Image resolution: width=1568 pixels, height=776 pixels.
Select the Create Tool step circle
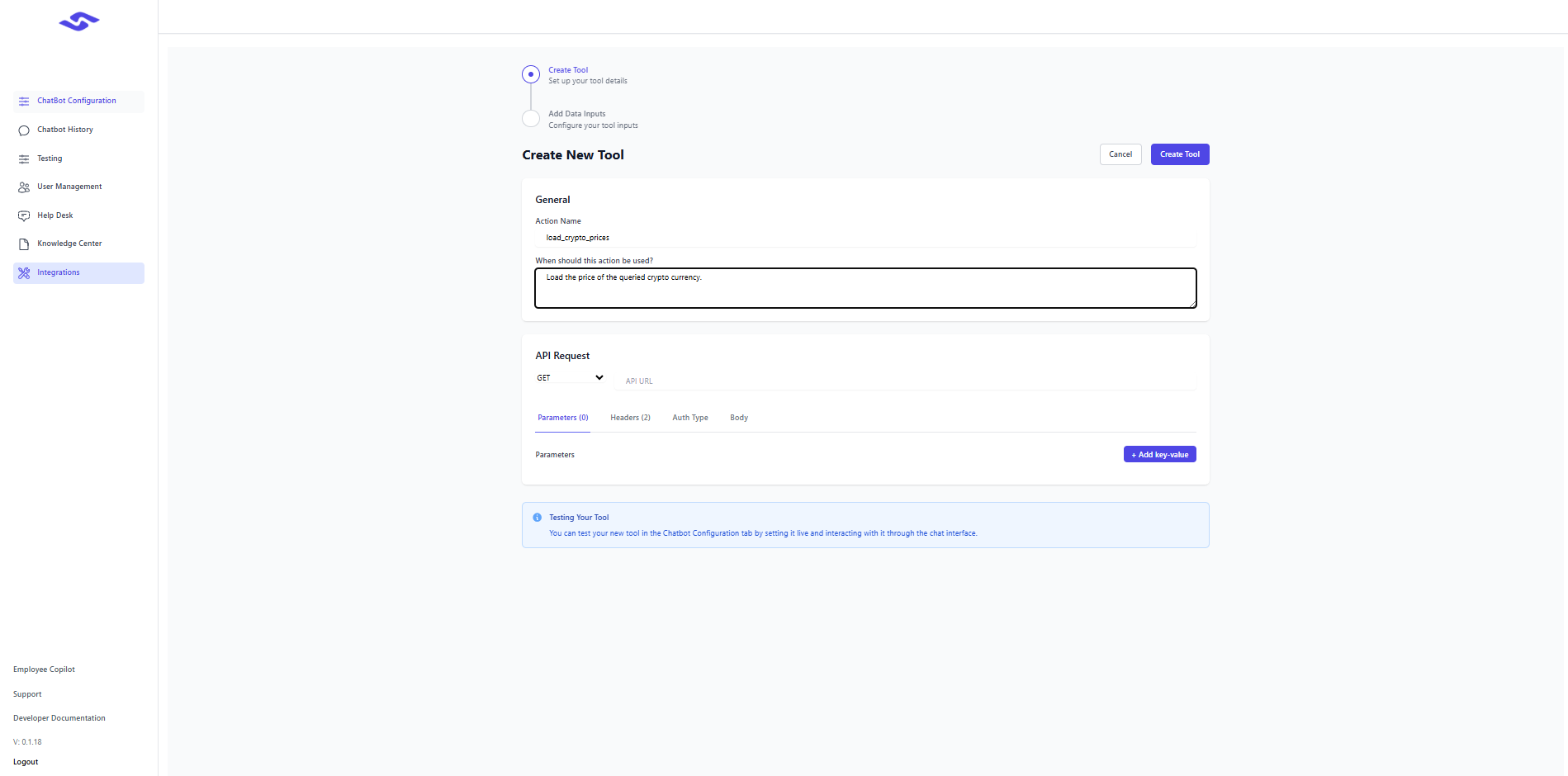[x=531, y=74]
